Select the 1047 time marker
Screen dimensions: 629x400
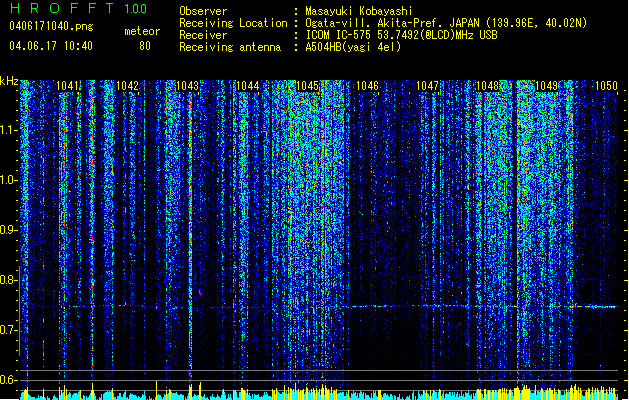click(428, 86)
